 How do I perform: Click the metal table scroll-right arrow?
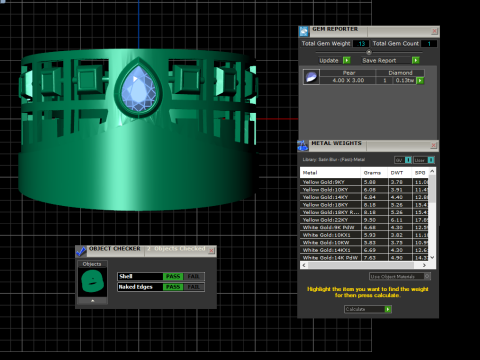pos(424,265)
